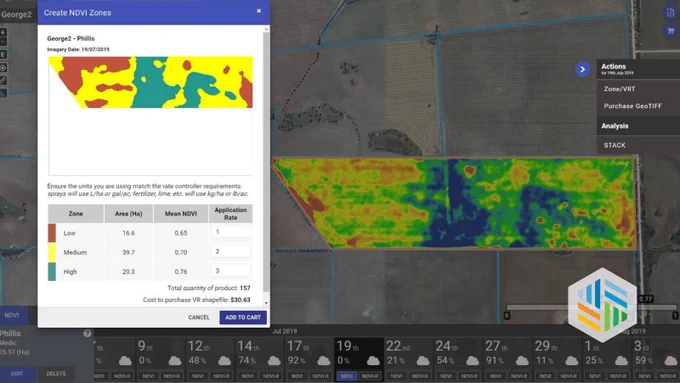Delete the Phillis field
Image resolution: width=680 pixels, height=383 pixels.
click(x=56, y=373)
